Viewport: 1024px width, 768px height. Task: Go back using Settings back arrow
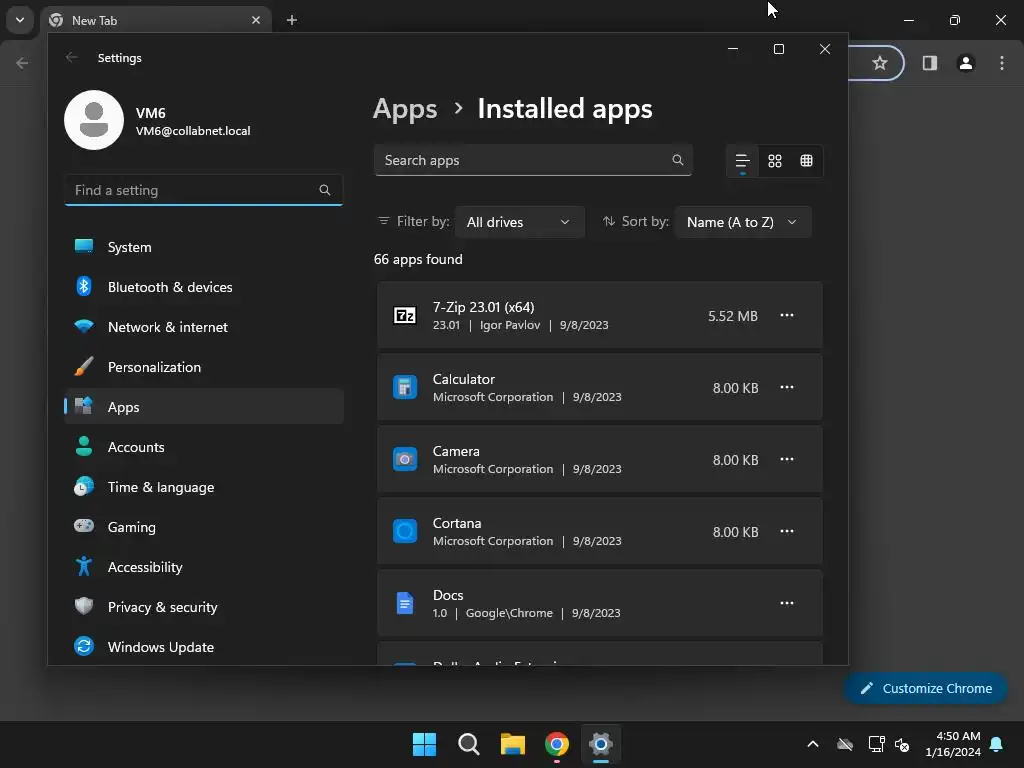pos(72,57)
